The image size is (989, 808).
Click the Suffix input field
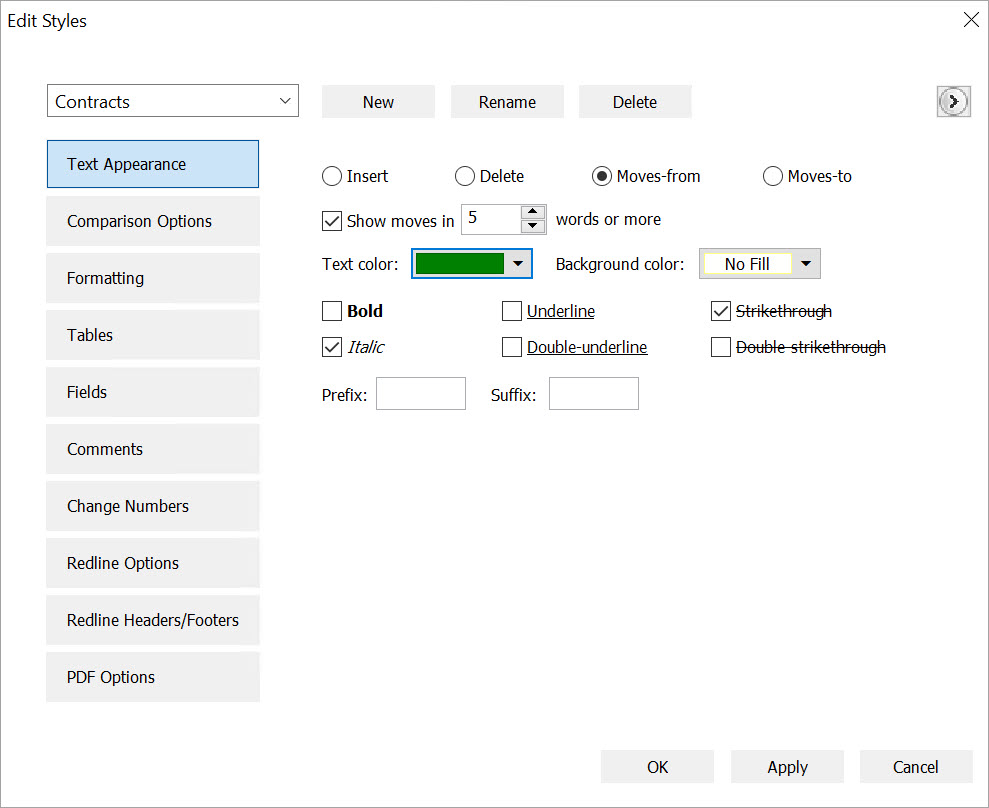coord(594,394)
